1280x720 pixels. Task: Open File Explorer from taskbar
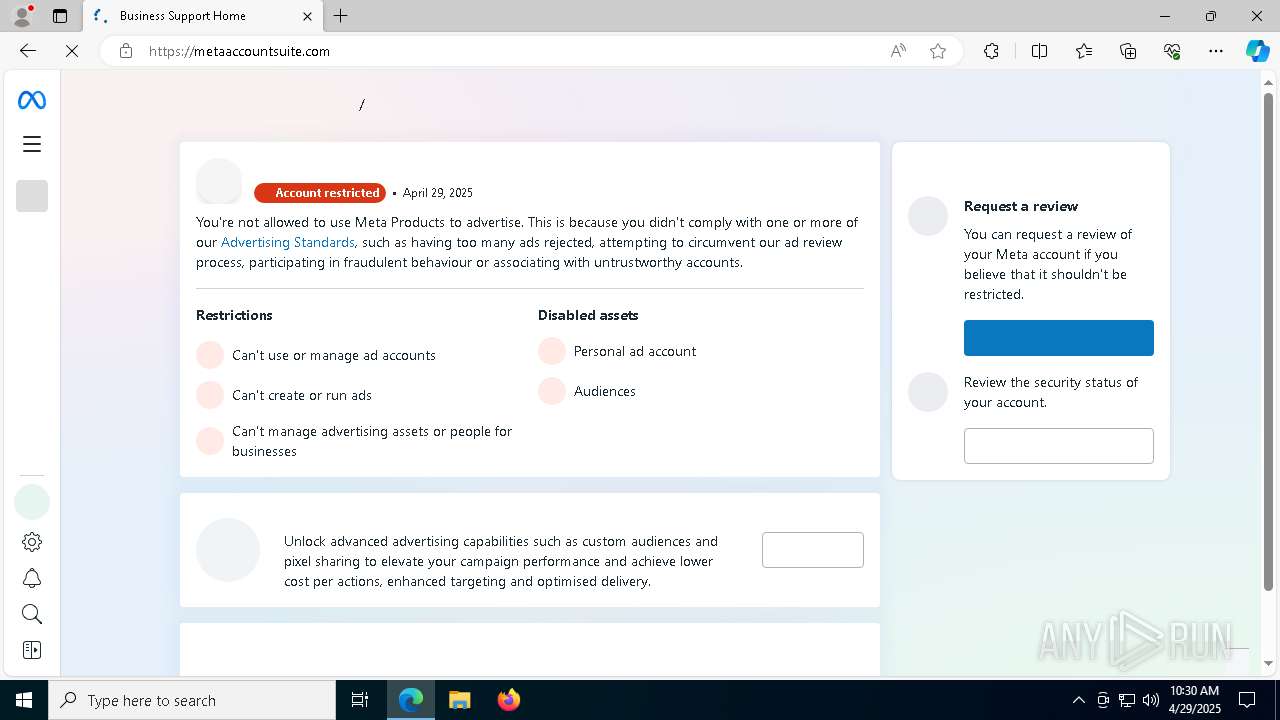[x=459, y=700]
